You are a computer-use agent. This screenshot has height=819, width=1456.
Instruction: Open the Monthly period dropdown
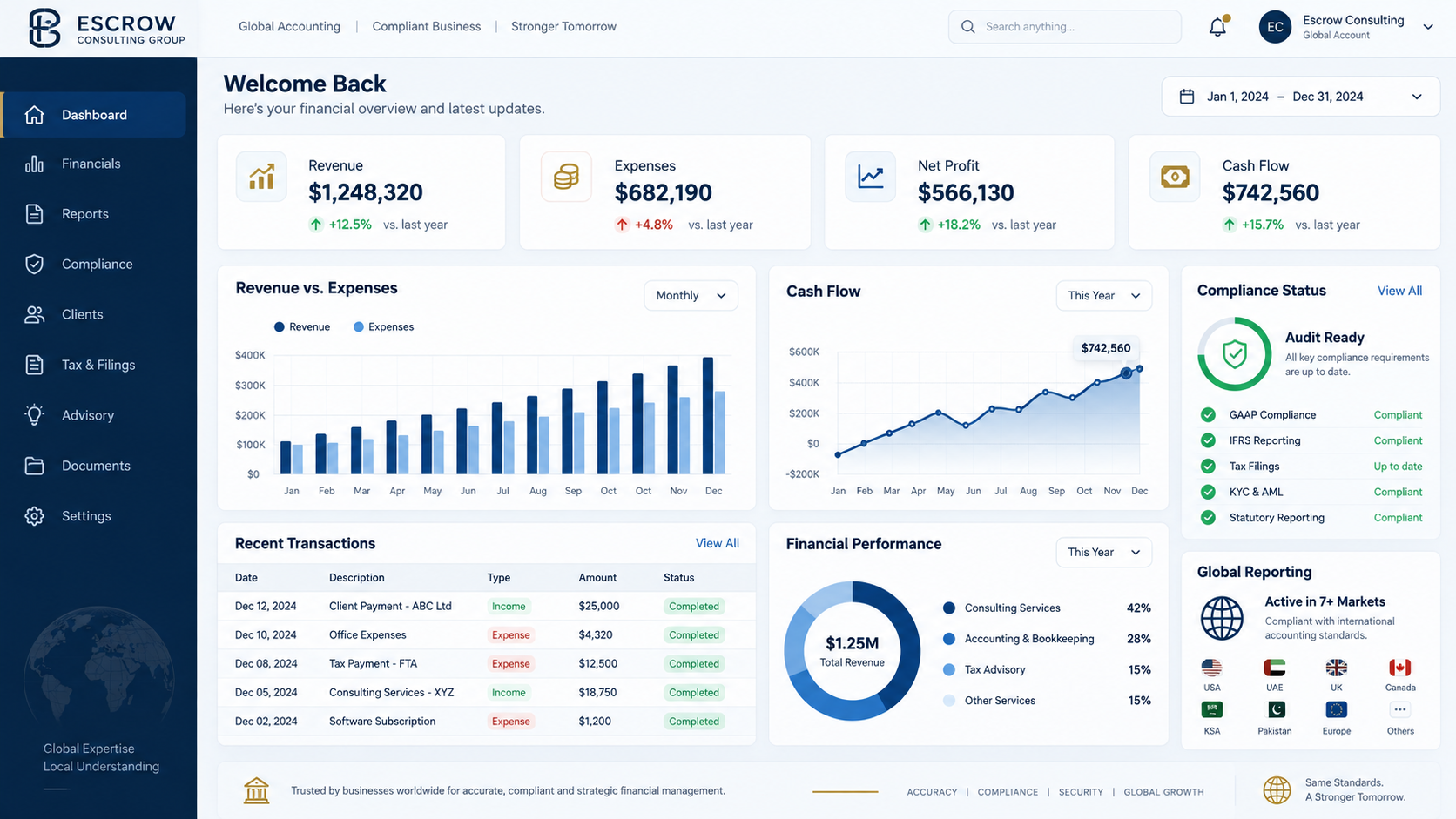pyautogui.click(x=691, y=296)
